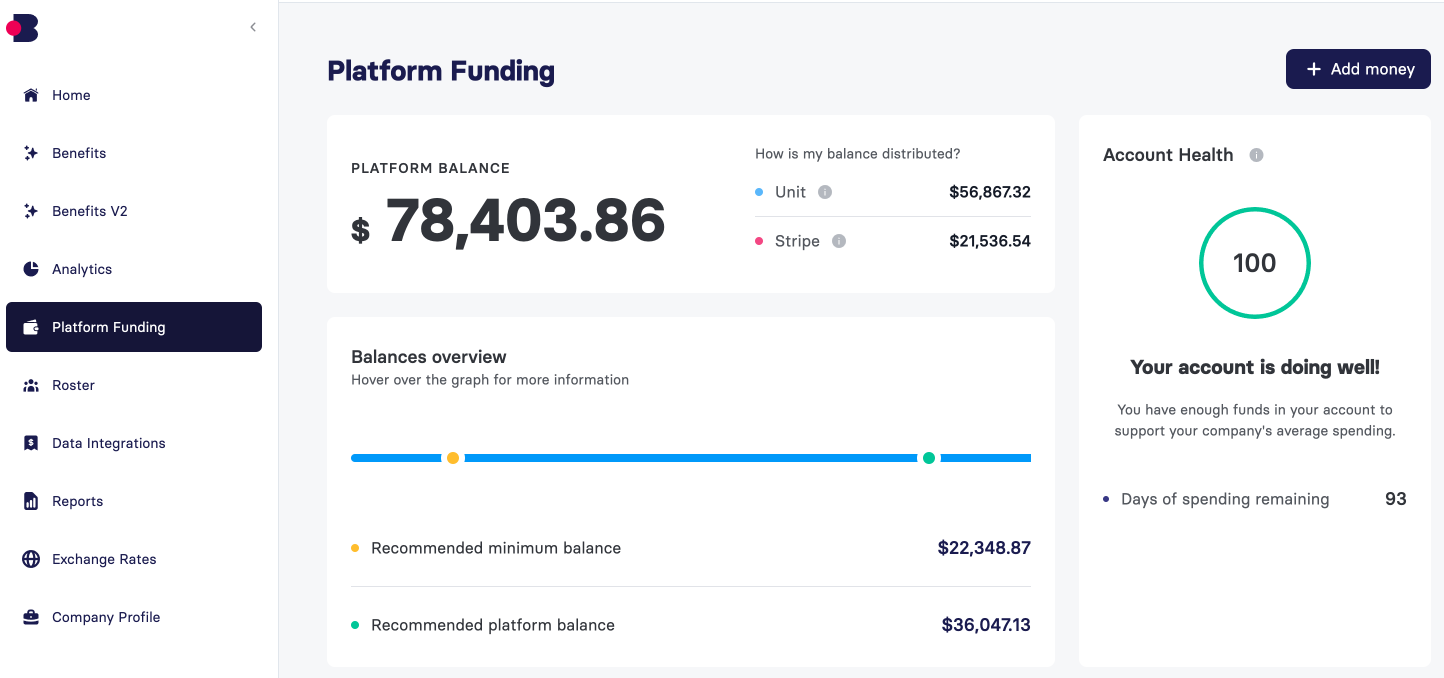The width and height of the screenshot is (1444, 678).
Task: Click the Roster people icon
Action: click(x=31, y=385)
